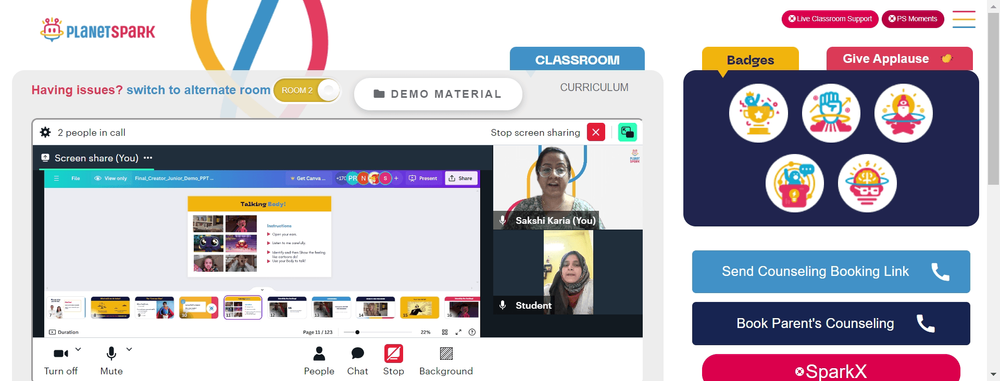The height and width of the screenshot is (381, 1000).
Task: Click Send Counseling Booking Link button
Action: (831, 271)
